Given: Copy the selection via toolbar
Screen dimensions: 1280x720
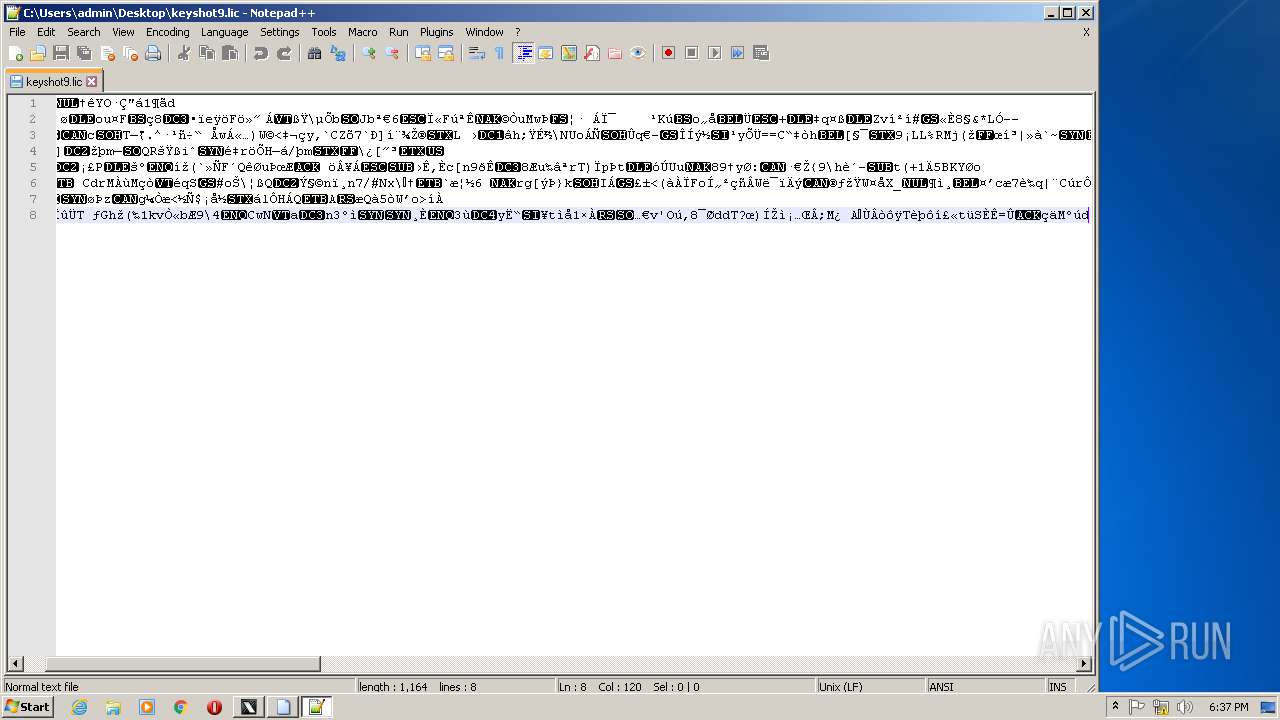Looking at the screenshot, I should coord(207,53).
